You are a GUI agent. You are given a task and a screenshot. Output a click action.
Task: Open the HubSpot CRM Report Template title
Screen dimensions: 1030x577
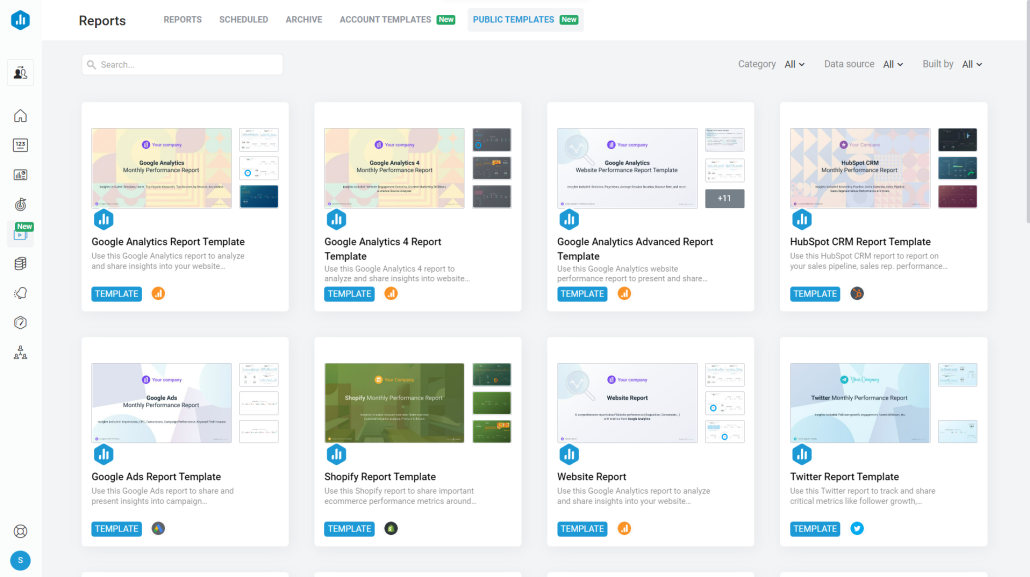pyautogui.click(x=860, y=242)
